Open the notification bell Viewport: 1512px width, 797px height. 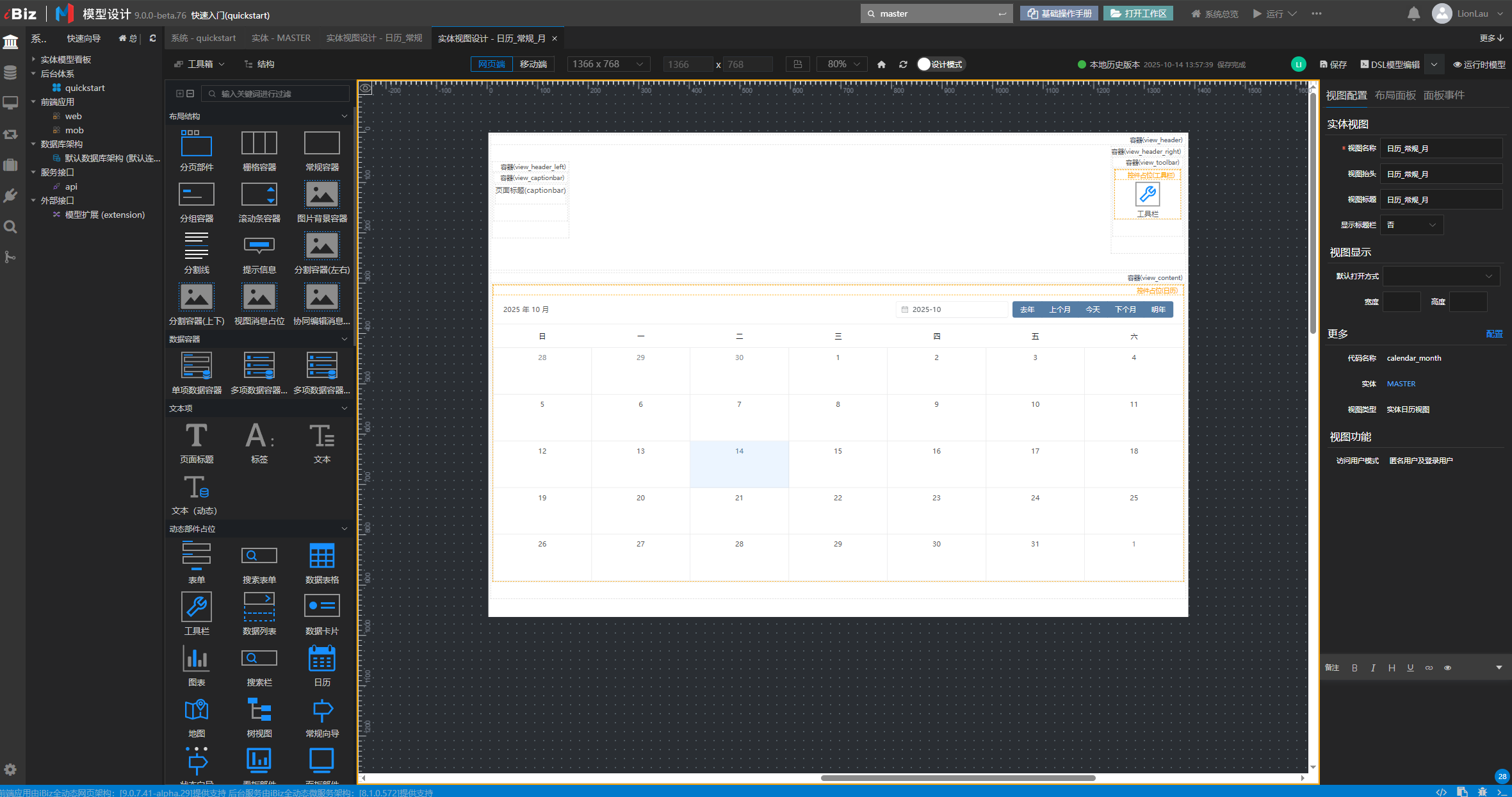click(1414, 13)
